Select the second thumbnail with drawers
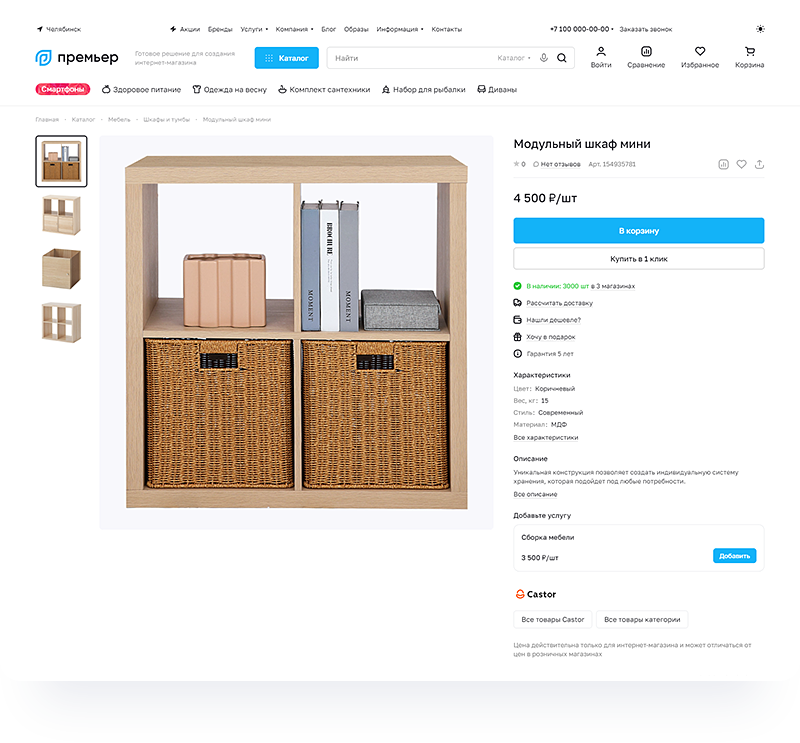Image resolution: width=800 pixels, height=743 pixels. pyautogui.click(x=61, y=215)
